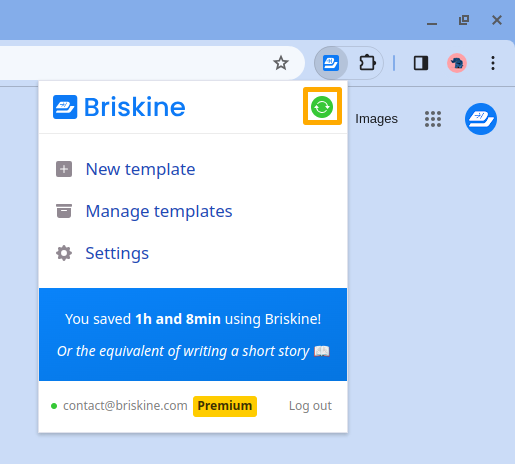
Task: Click the Premium badge
Action: (225, 406)
